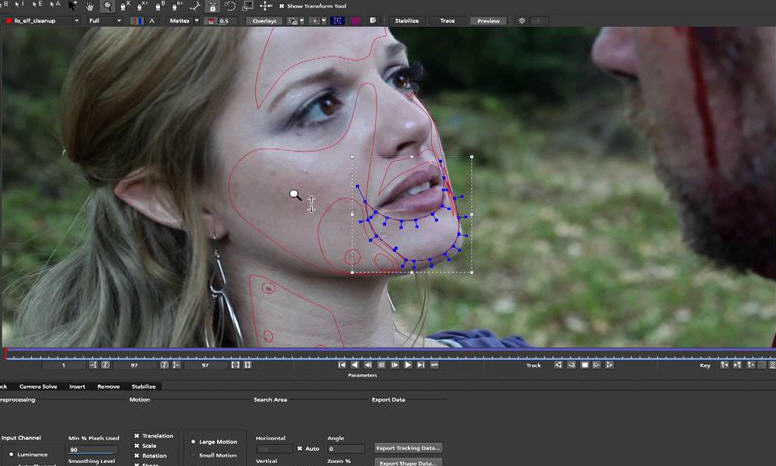
Task: Click the magenta color swatch
Action: pyautogui.click(x=355, y=21)
